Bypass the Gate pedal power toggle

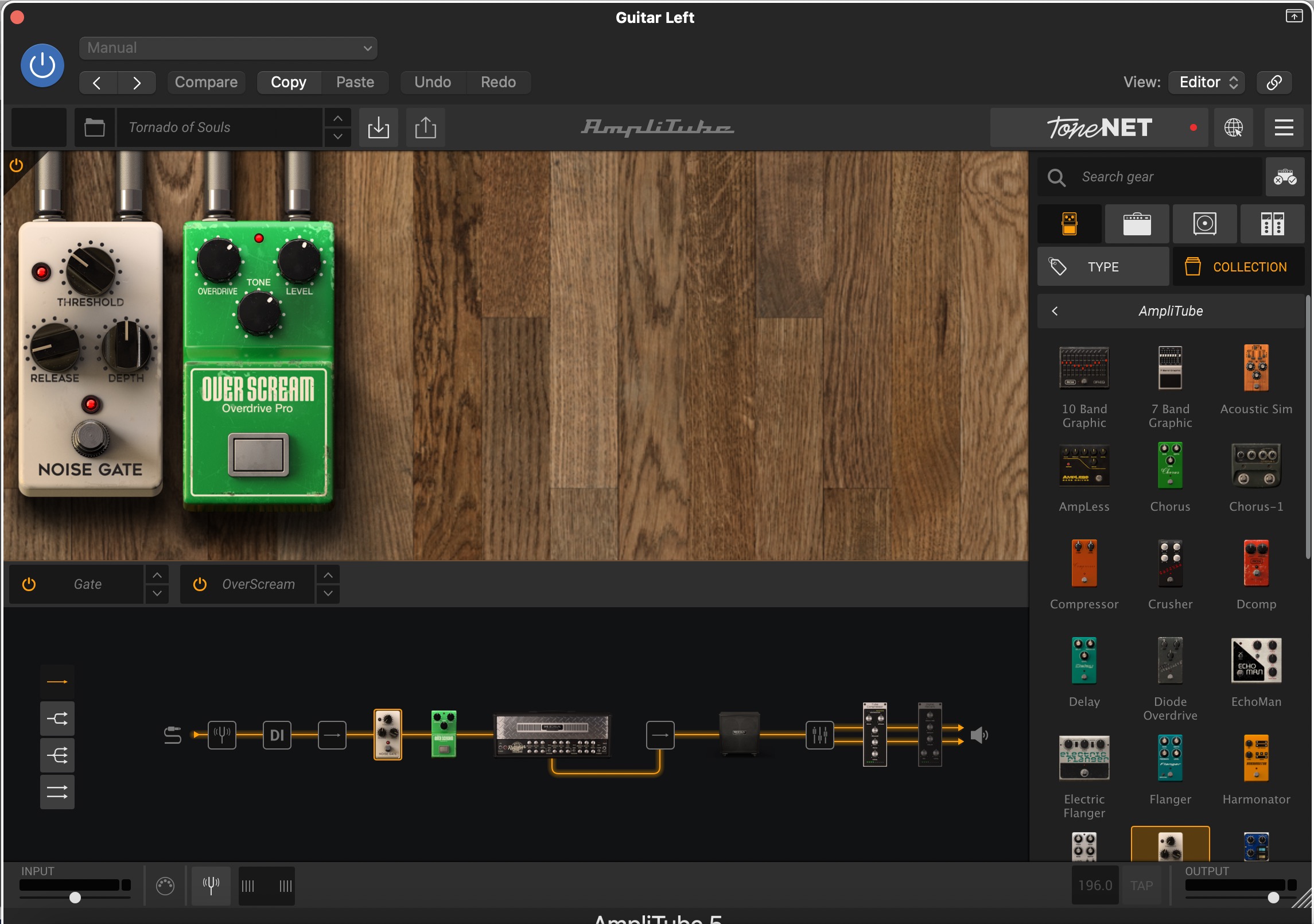coord(29,584)
